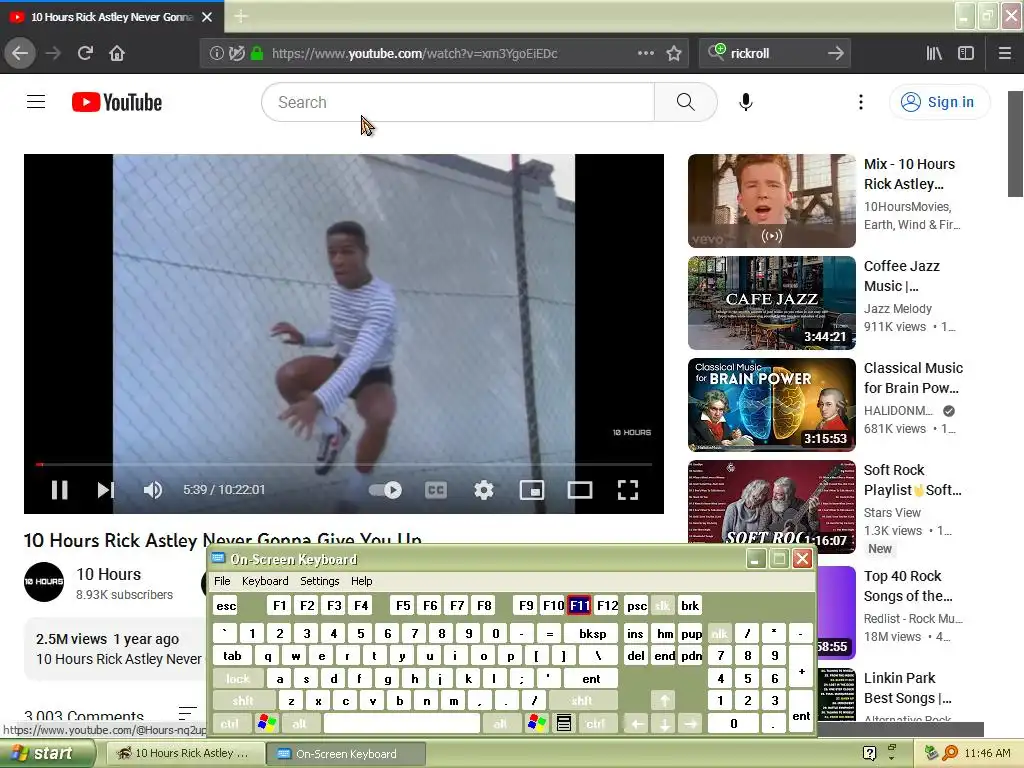The width and height of the screenshot is (1024, 768).
Task: Toggle the Firefox sidebar view icon
Action: pyautogui.click(x=966, y=54)
